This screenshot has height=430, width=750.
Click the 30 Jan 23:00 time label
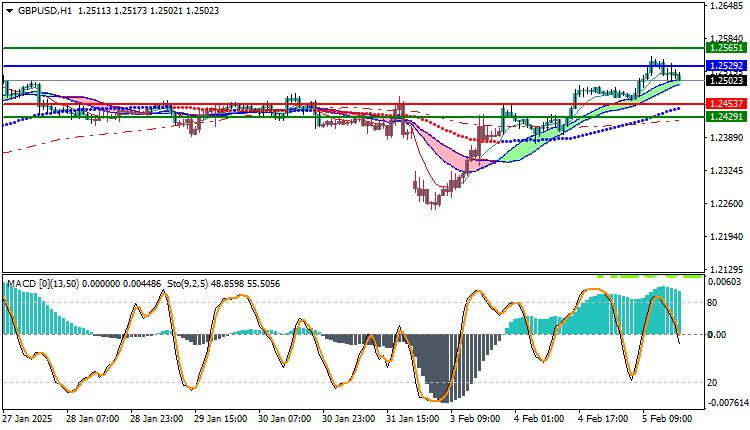click(x=349, y=419)
